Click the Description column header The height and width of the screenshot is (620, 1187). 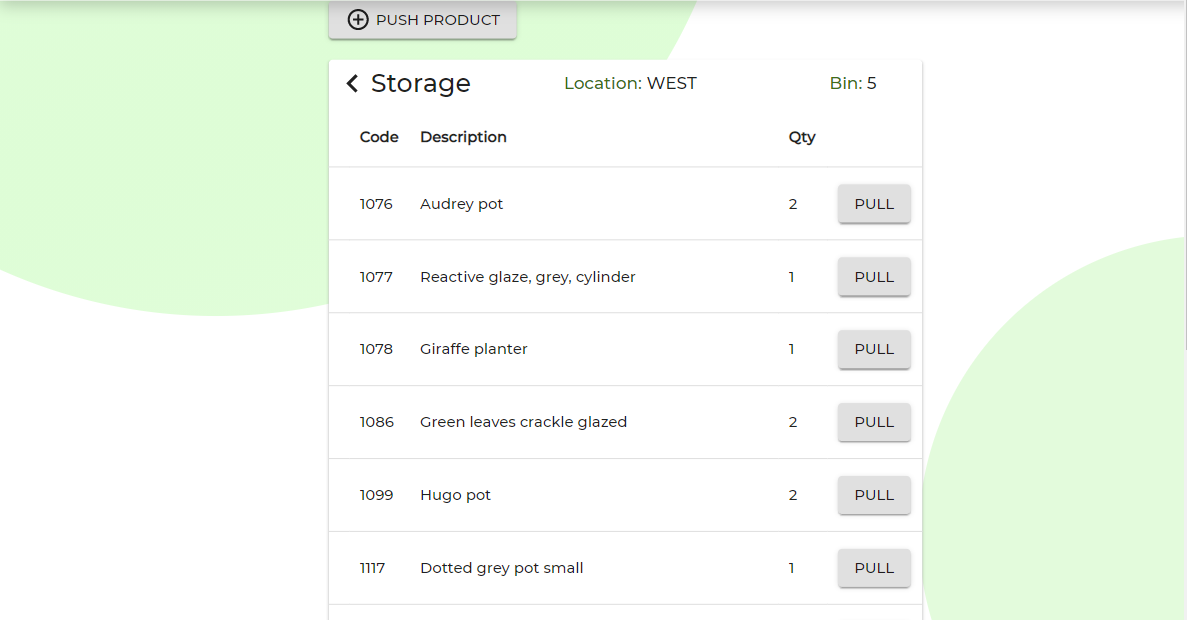[x=463, y=137]
